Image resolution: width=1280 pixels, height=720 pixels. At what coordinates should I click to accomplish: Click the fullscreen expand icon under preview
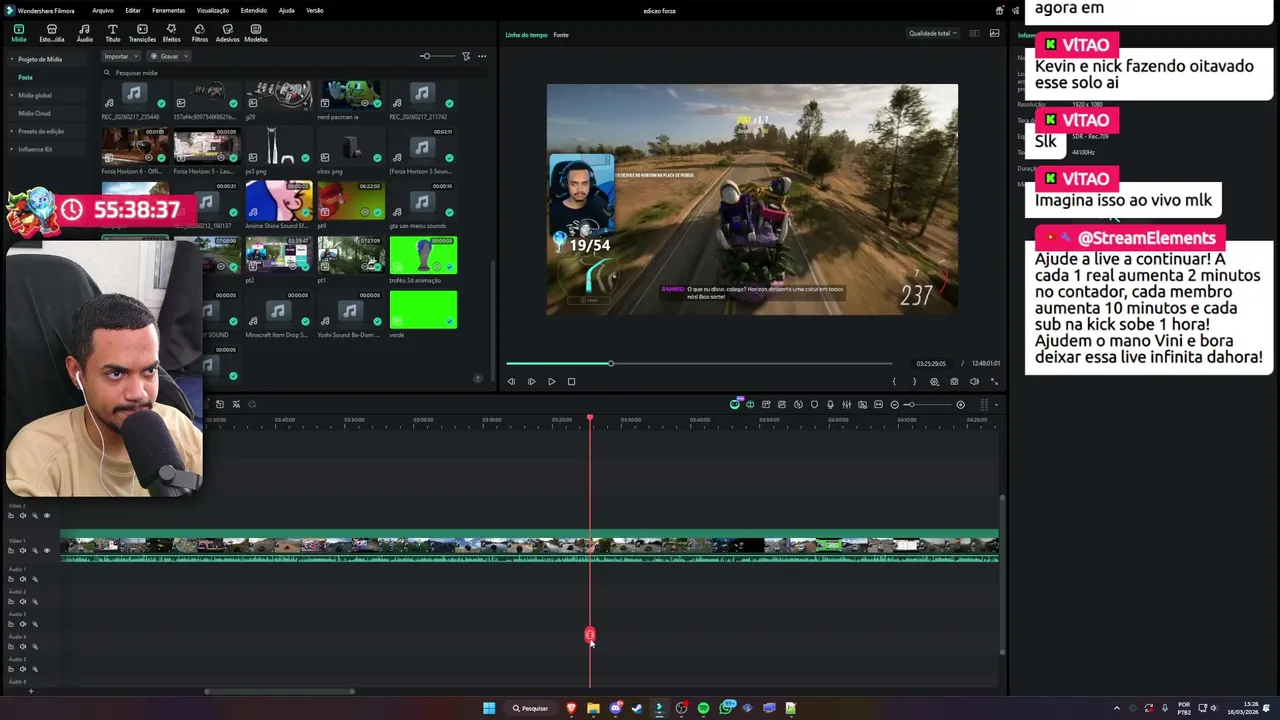click(x=994, y=381)
